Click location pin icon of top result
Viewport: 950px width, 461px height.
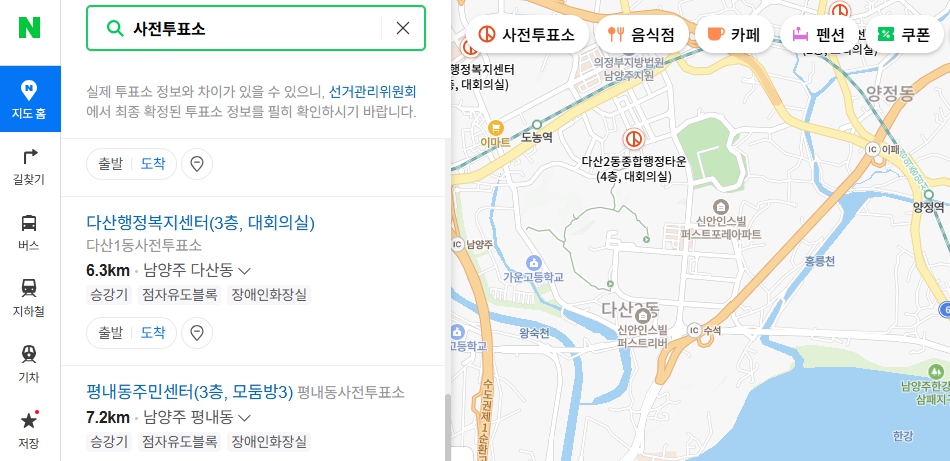click(x=197, y=164)
